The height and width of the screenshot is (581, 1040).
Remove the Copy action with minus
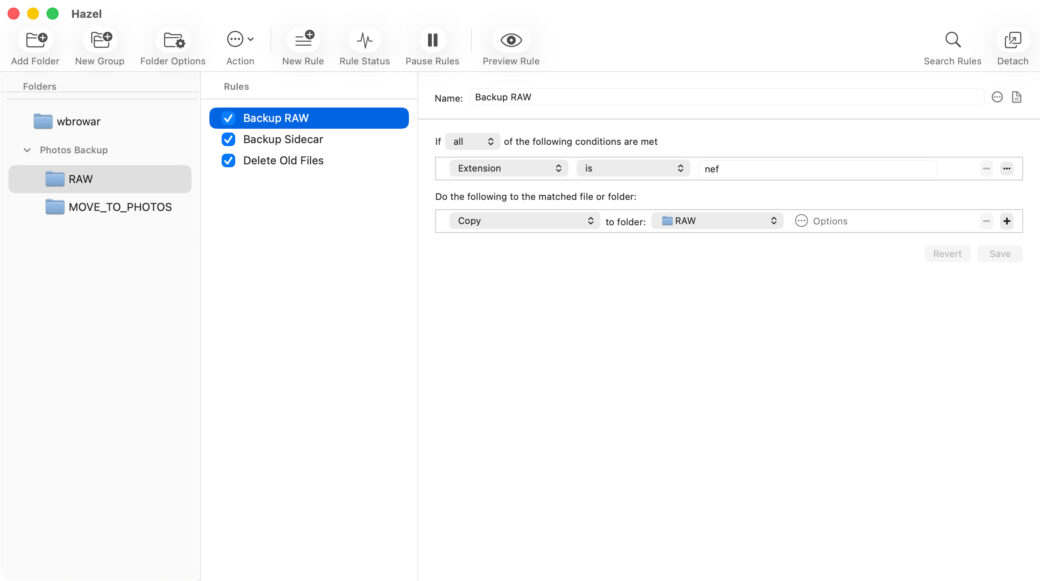[986, 221]
